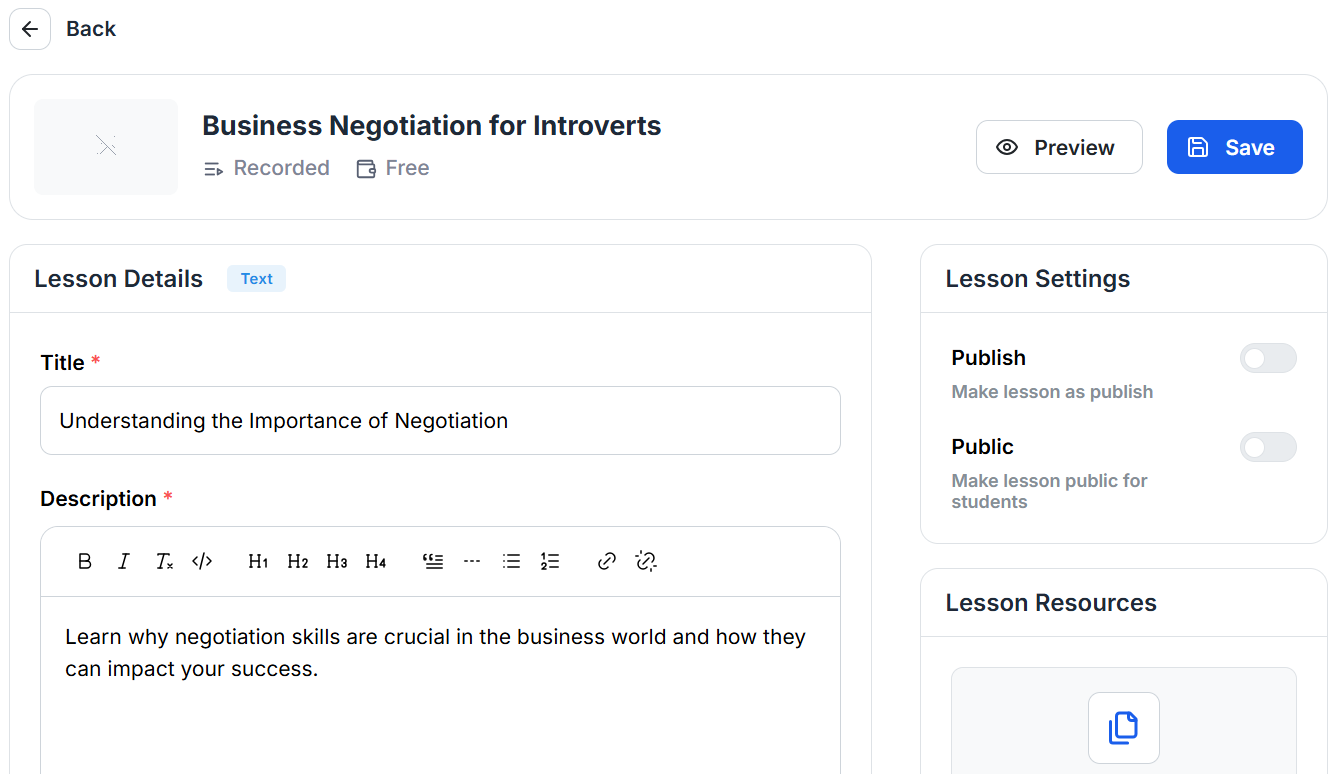1333x774 pixels.
Task: Click the Text badge beside Lesson Details
Action: pos(256,279)
